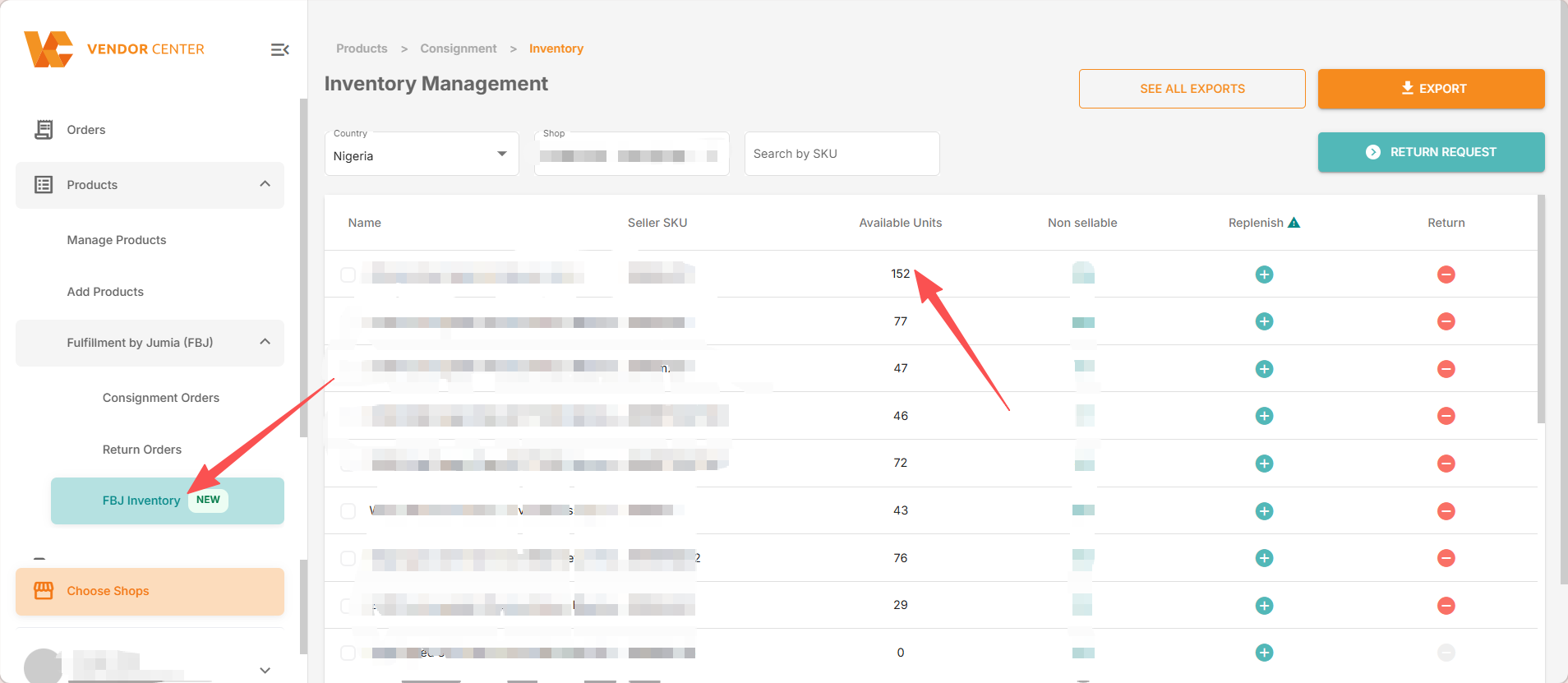Click the replenish plus icon for 0 units row
Image resolution: width=1568 pixels, height=683 pixels.
[x=1264, y=653]
